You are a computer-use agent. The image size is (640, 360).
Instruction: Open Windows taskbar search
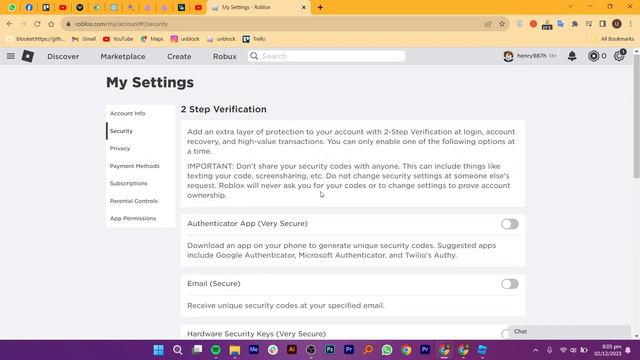coord(178,350)
